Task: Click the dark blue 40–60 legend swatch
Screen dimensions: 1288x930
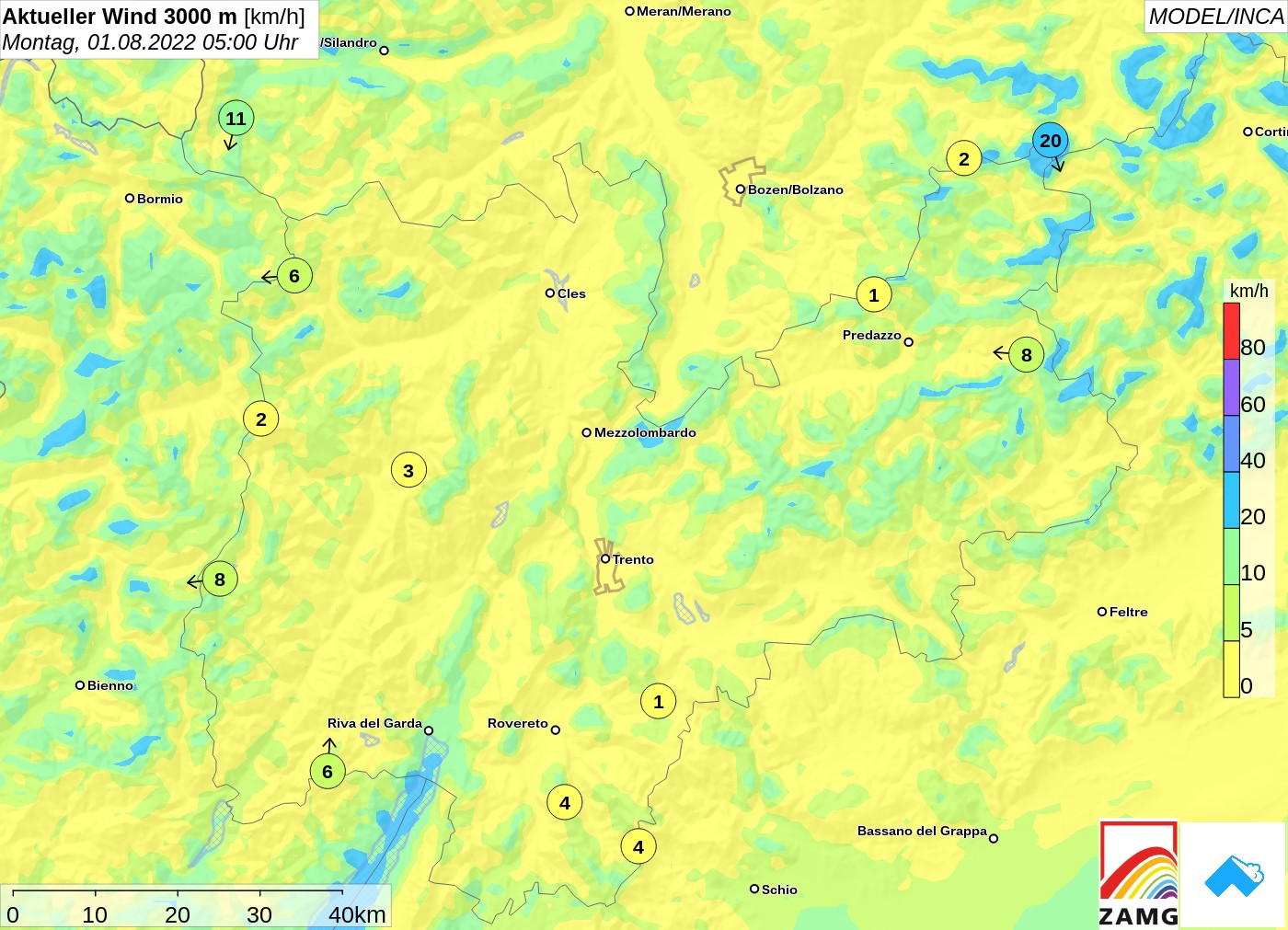Action: coord(1231,444)
